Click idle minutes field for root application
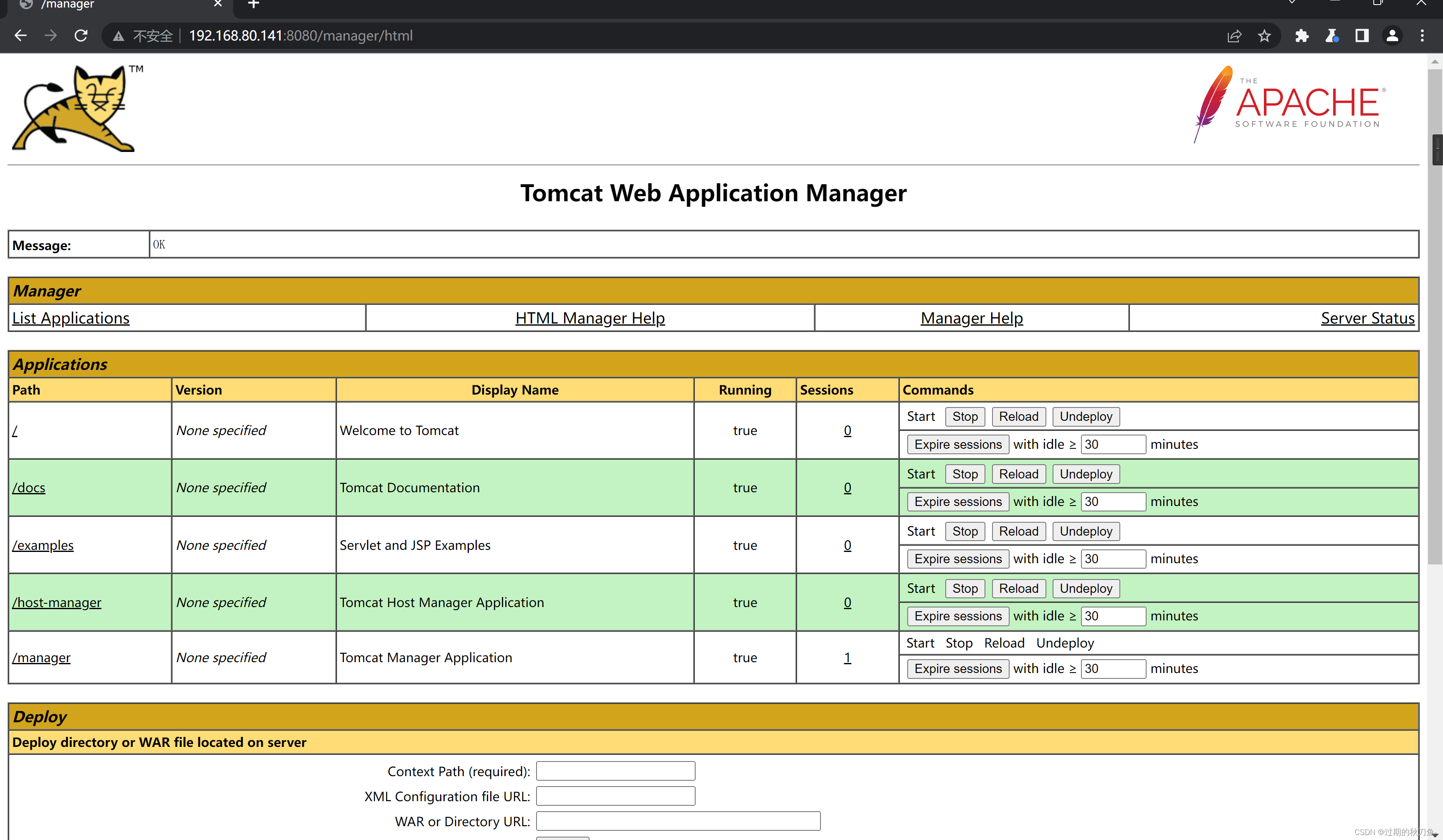 1113,444
